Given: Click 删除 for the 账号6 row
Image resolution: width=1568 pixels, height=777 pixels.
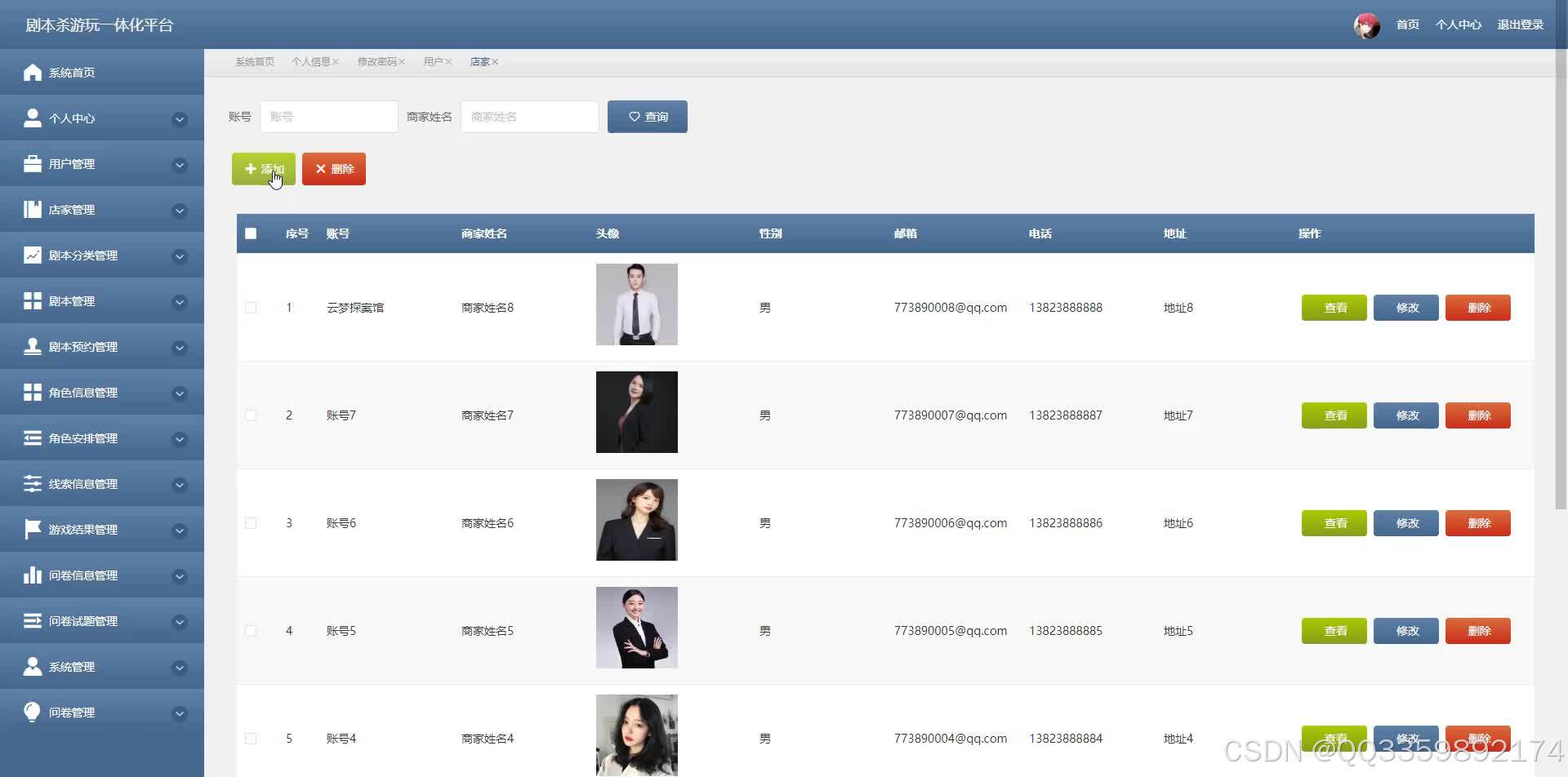Looking at the screenshot, I should (x=1478, y=523).
